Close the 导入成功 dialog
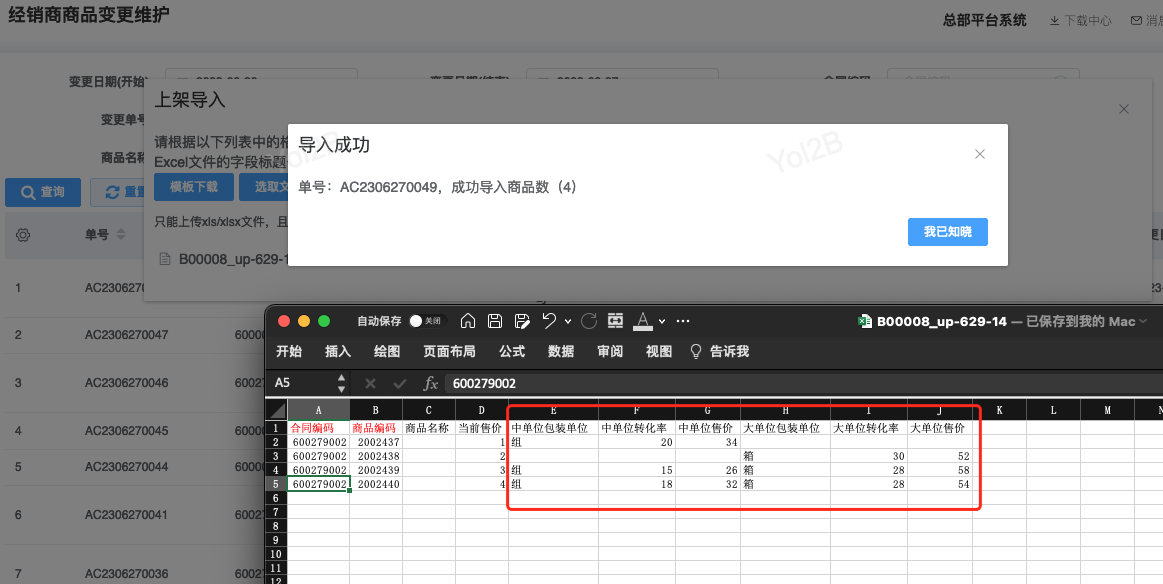Screen dimensions: 1163x584 (x=980, y=154)
